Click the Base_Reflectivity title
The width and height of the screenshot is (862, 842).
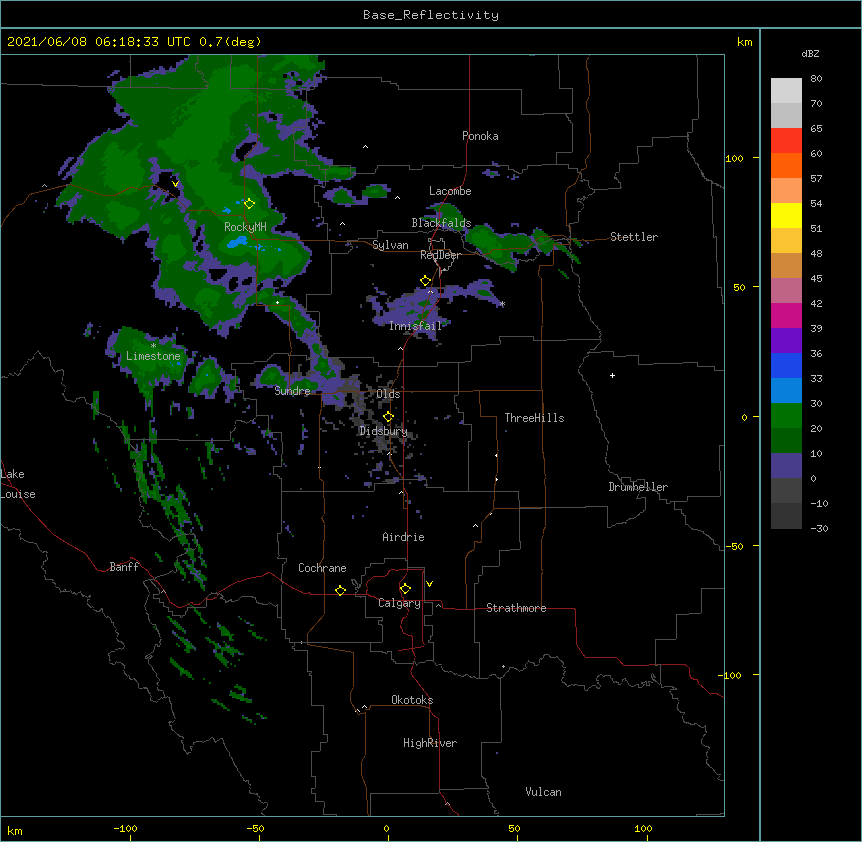point(431,15)
